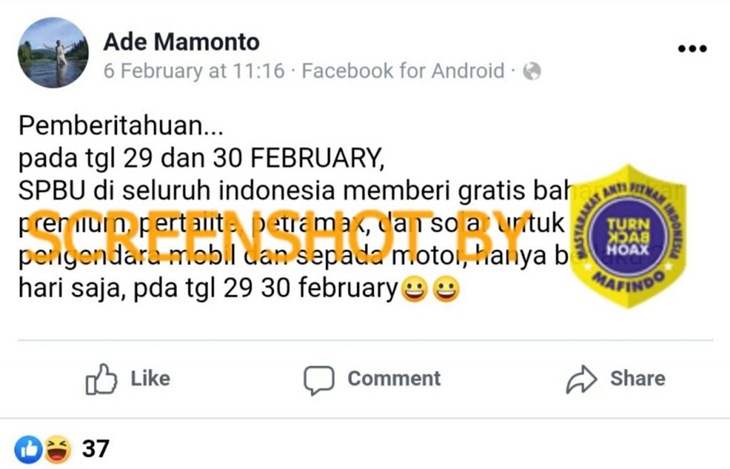Screen dimensions: 730x469
Task: Click Ade Mamonto's profile picture
Action: (53, 53)
